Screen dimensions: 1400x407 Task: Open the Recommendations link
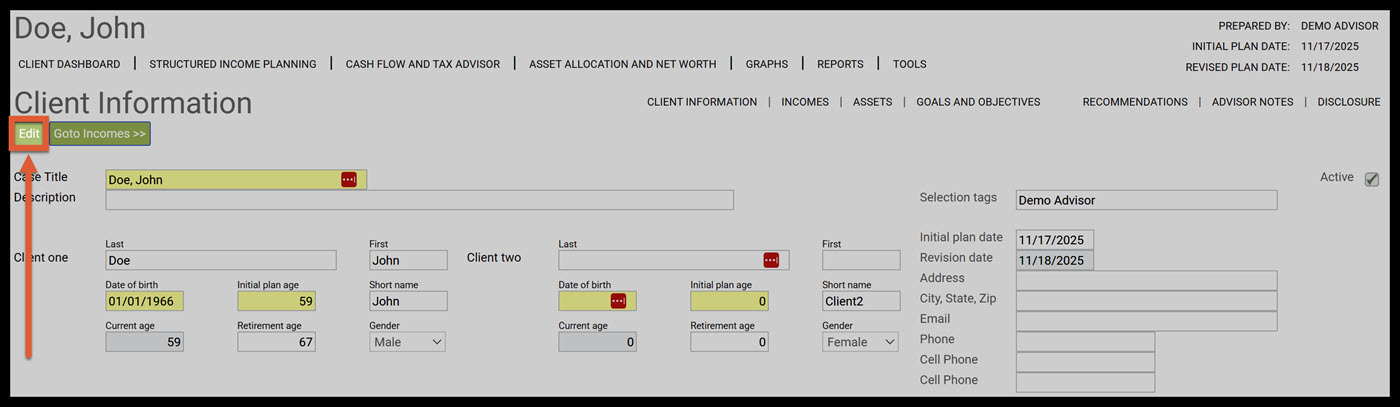(x=1135, y=102)
